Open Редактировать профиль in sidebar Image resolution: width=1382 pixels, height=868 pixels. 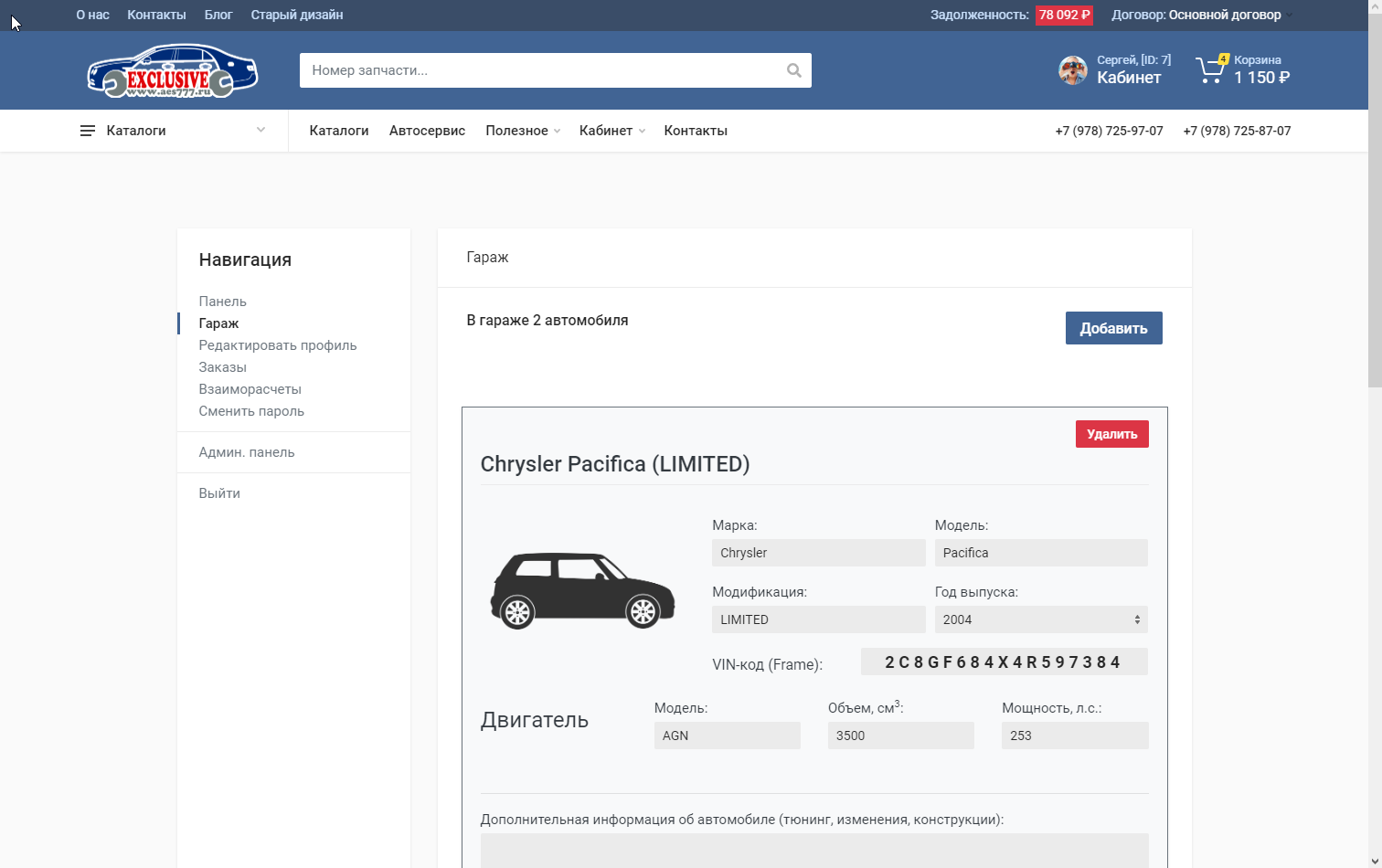coord(278,345)
